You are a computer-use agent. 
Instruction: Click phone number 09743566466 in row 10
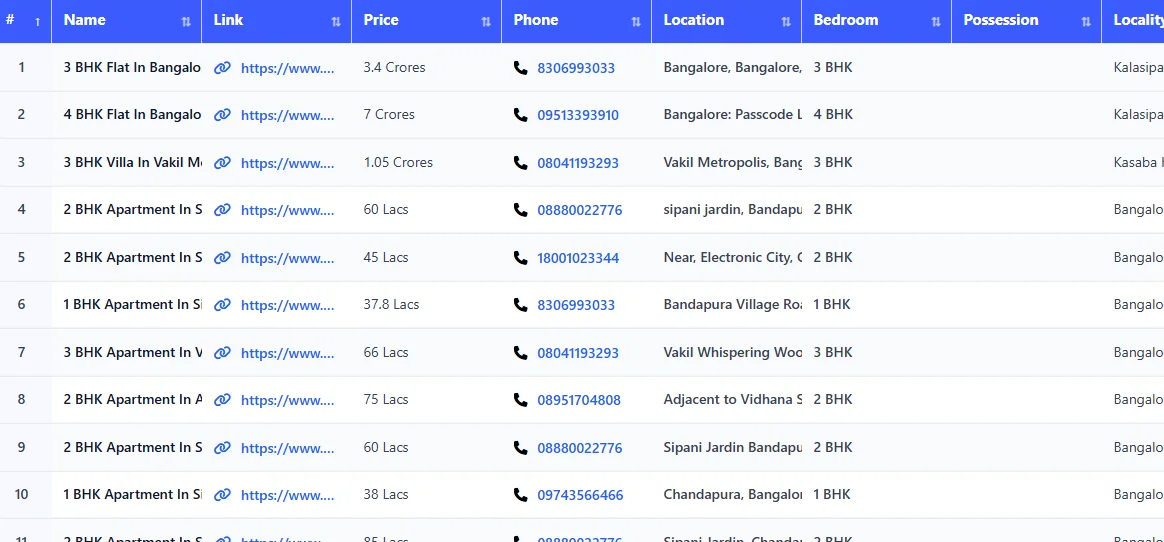(580, 495)
